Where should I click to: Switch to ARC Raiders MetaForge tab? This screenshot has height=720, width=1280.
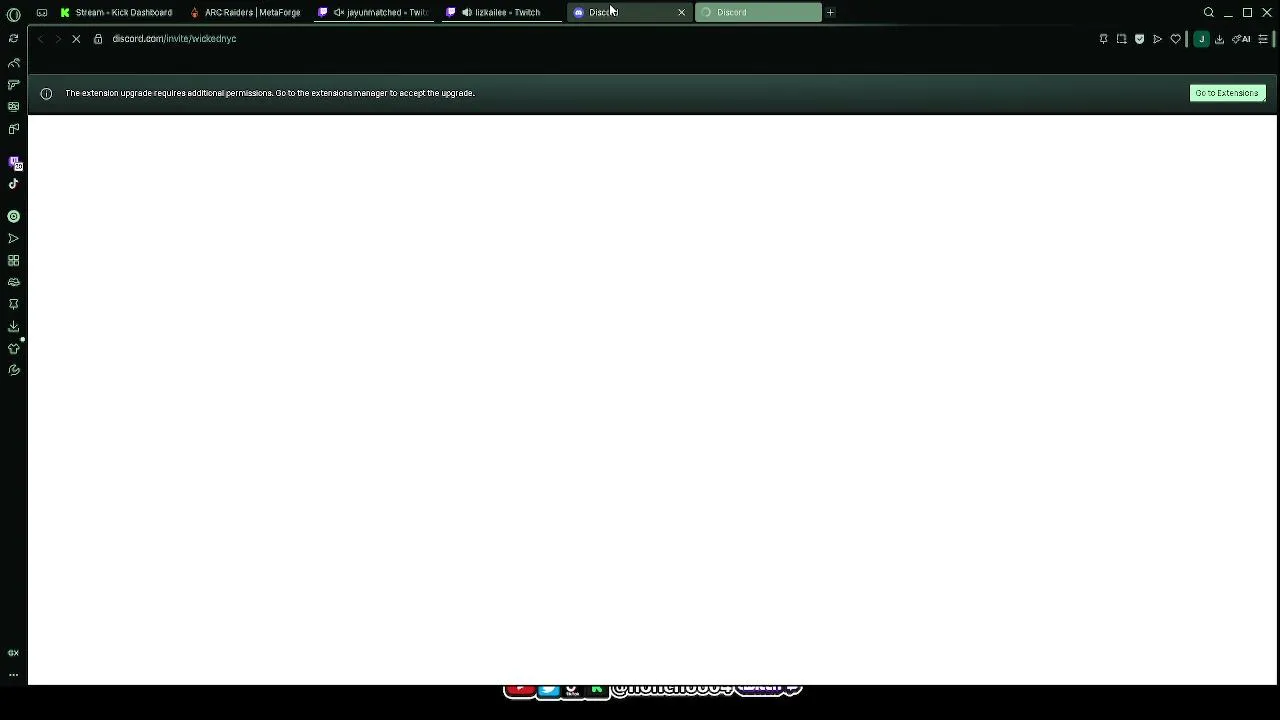click(x=245, y=12)
